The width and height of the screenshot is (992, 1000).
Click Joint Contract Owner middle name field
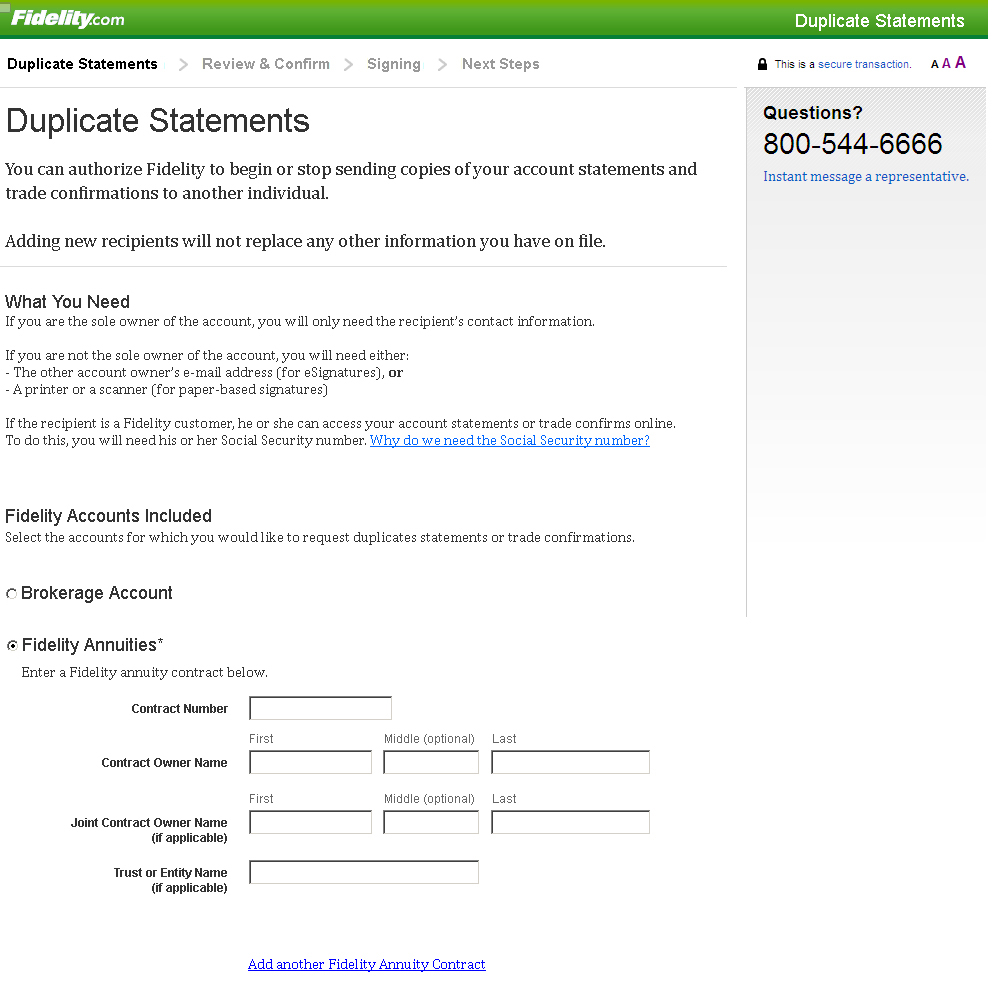point(431,822)
